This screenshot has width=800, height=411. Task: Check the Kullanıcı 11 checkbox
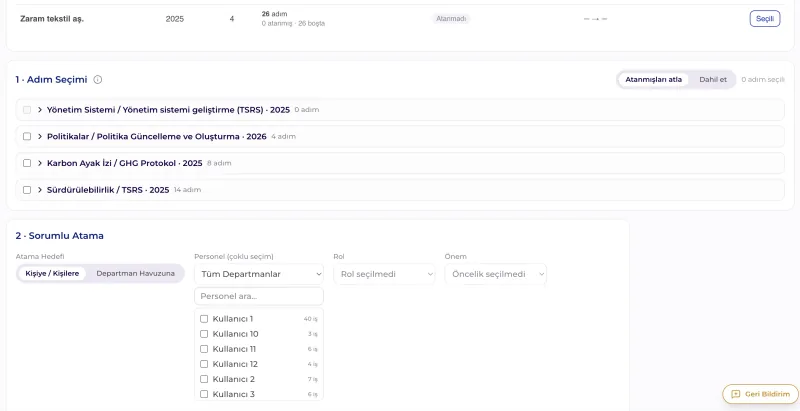204,349
